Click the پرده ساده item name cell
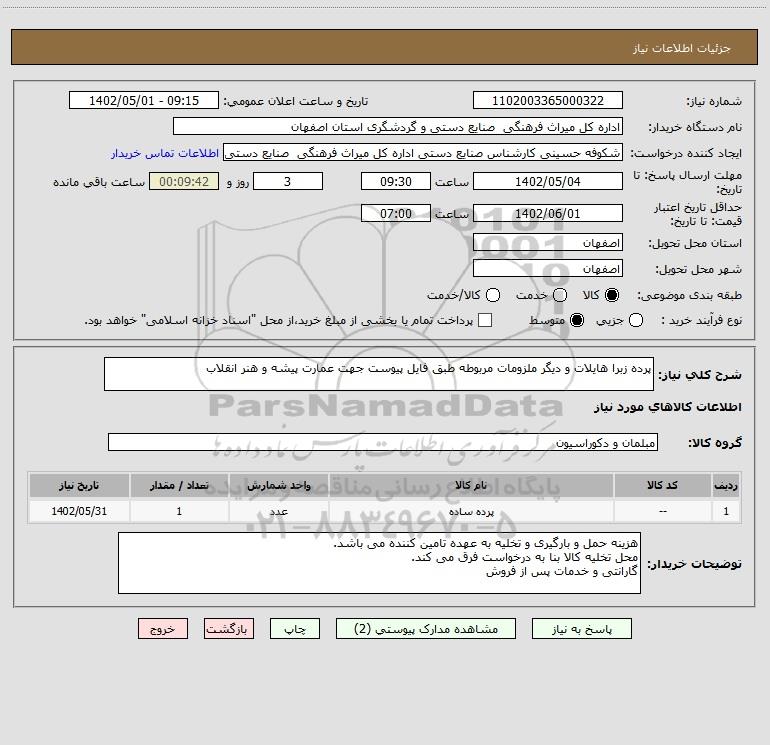This screenshot has width=770, height=745. coord(471,511)
